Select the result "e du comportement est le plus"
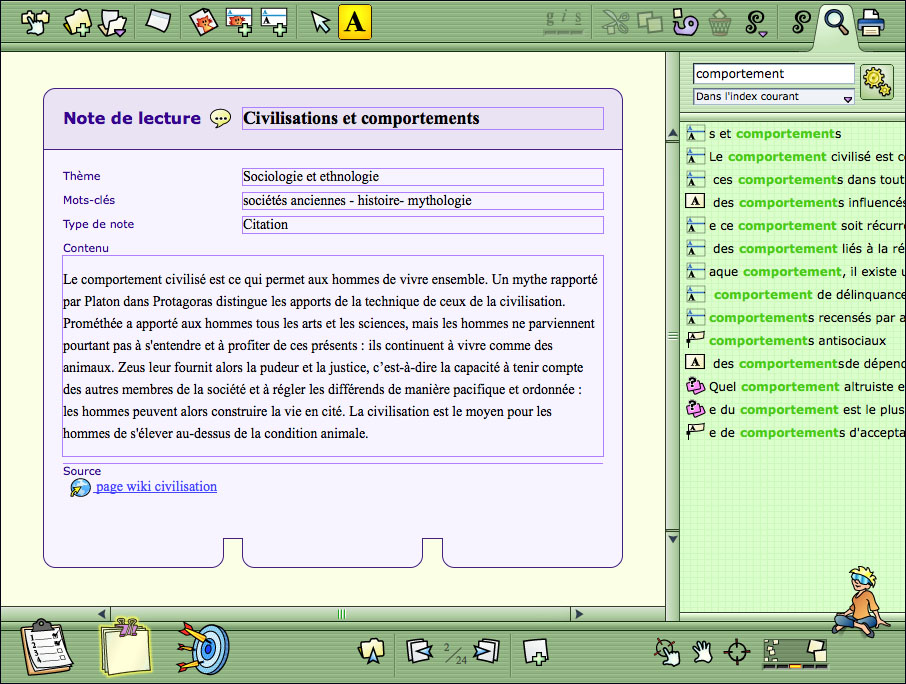The height and width of the screenshot is (684, 906). (x=796, y=410)
